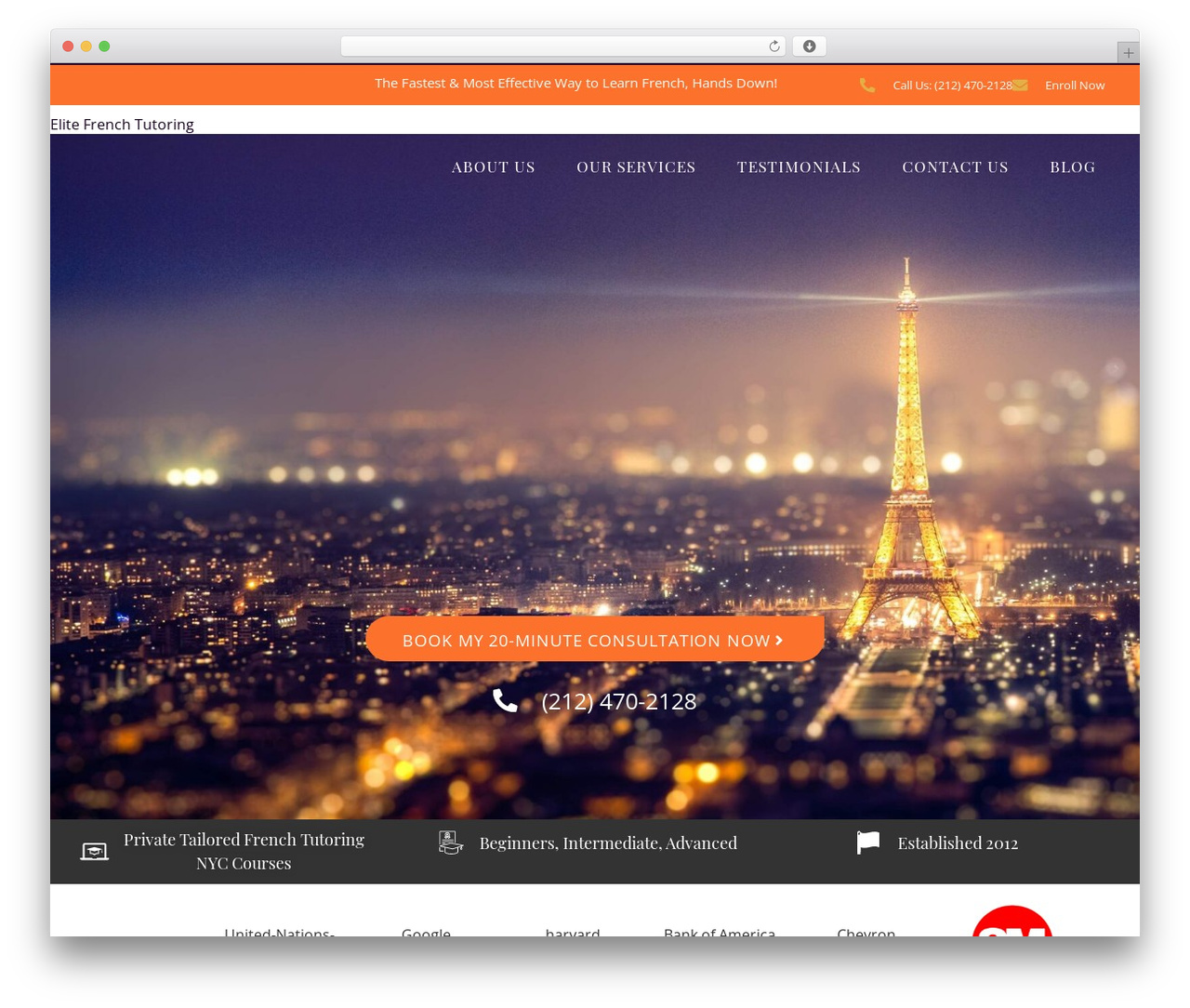Click the harvard client label
This screenshot has width=1190, height=1008.
pos(573,931)
